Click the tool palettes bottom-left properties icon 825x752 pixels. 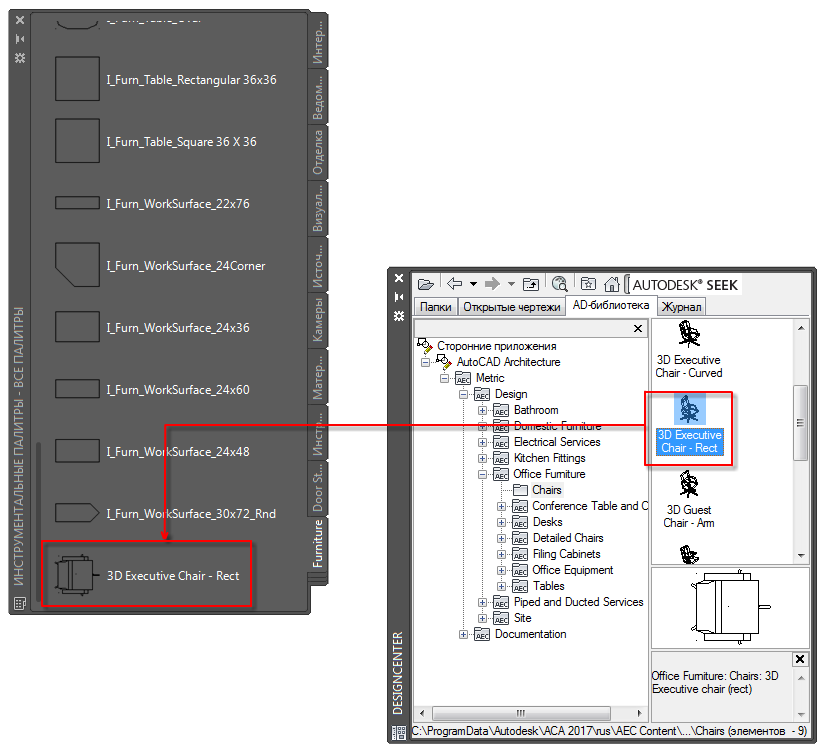pos(20,603)
